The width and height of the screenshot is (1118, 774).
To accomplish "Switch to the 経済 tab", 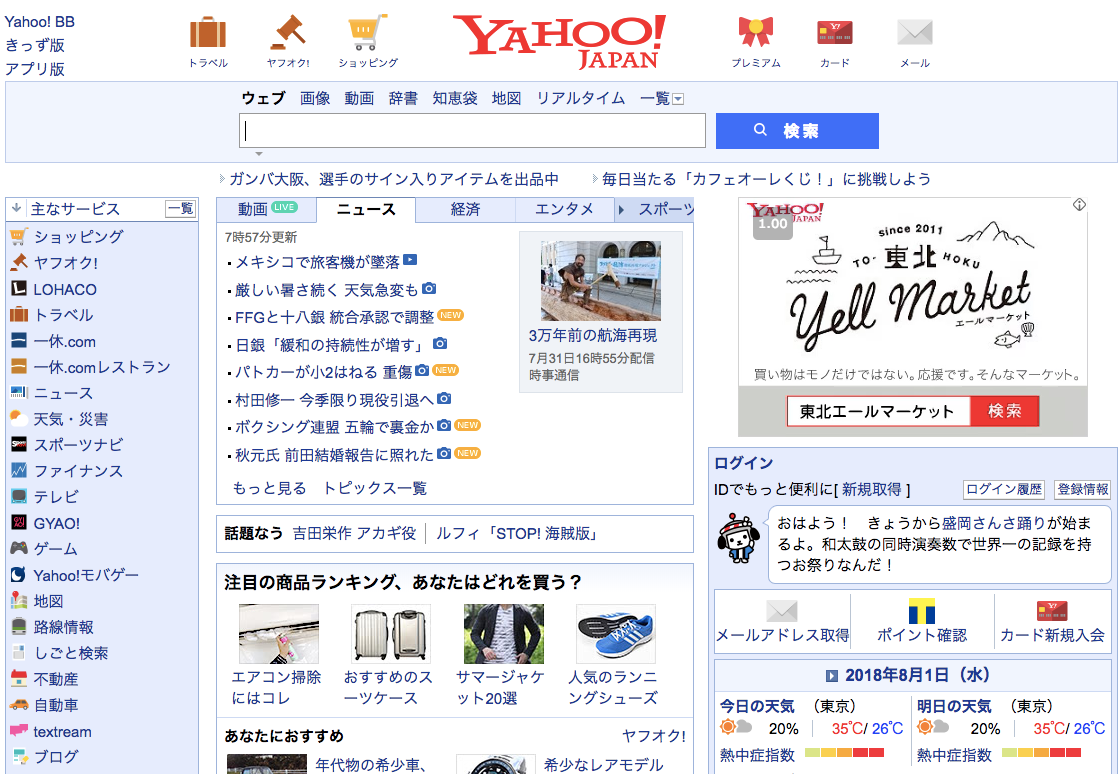I will [x=465, y=210].
